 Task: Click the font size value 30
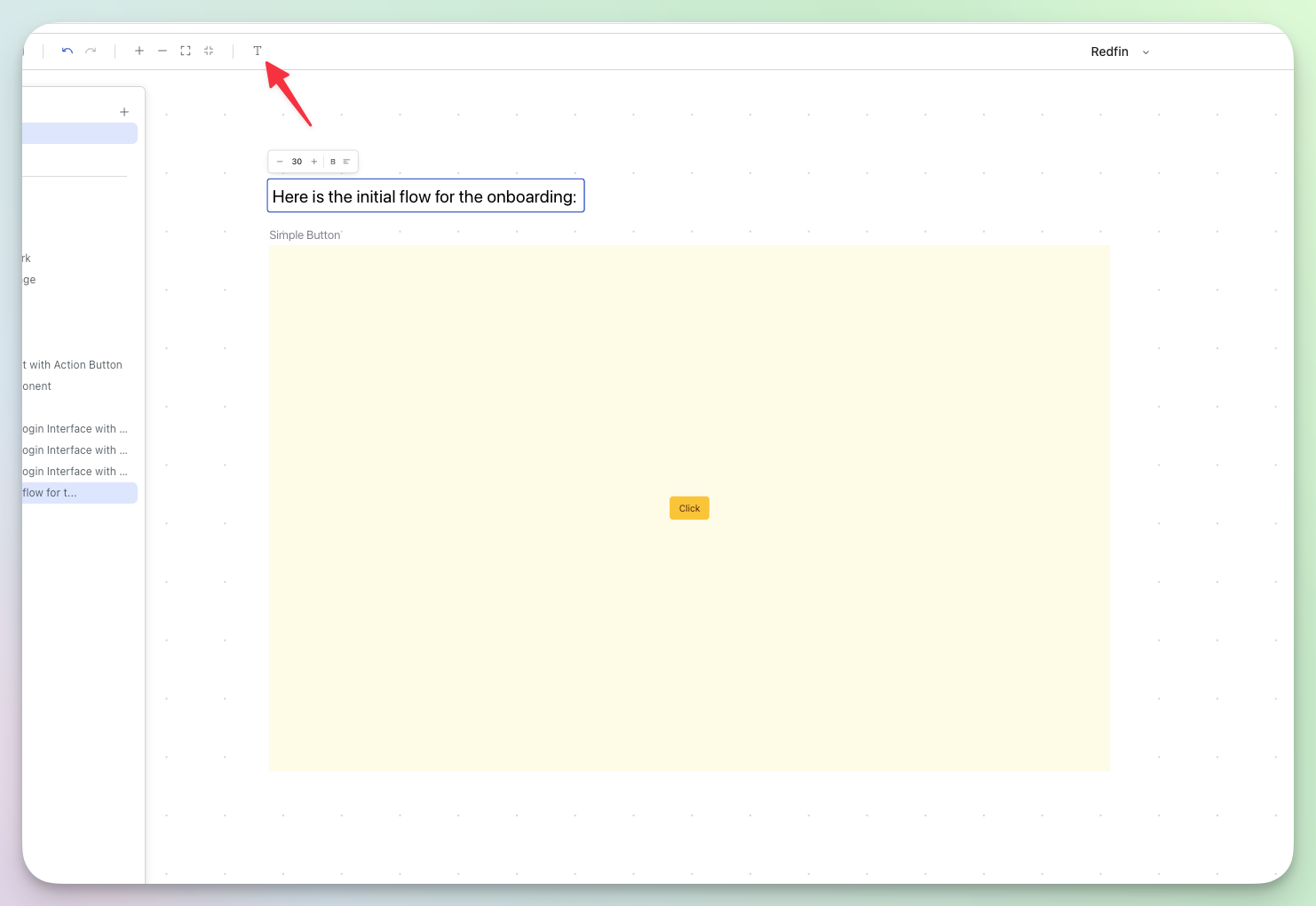coord(297,162)
